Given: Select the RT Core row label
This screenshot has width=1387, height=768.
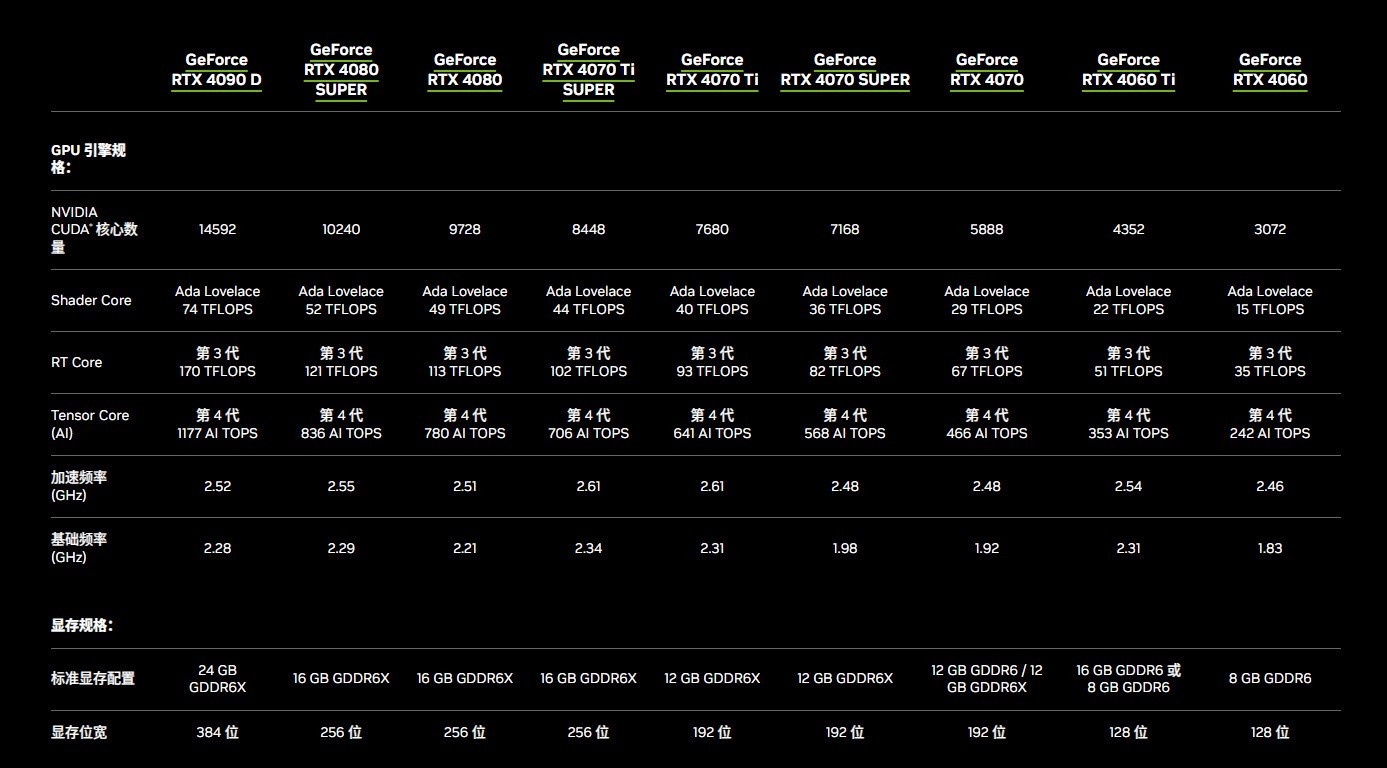Looking at the screenshot, I should pos(76,362).
